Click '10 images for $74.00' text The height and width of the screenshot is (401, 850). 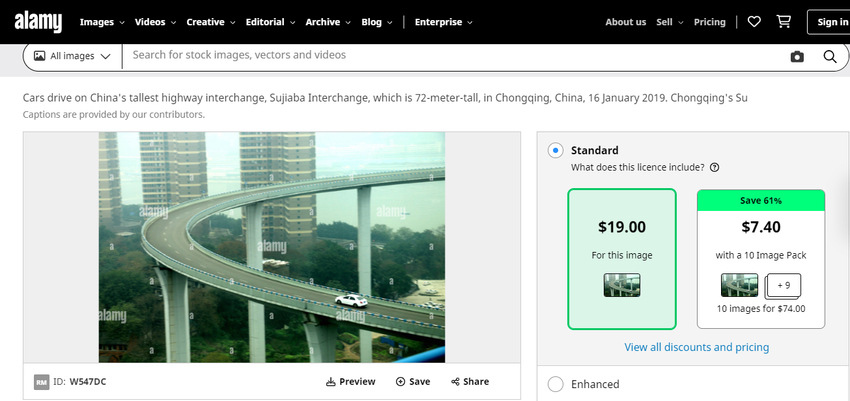click(761, 309)
